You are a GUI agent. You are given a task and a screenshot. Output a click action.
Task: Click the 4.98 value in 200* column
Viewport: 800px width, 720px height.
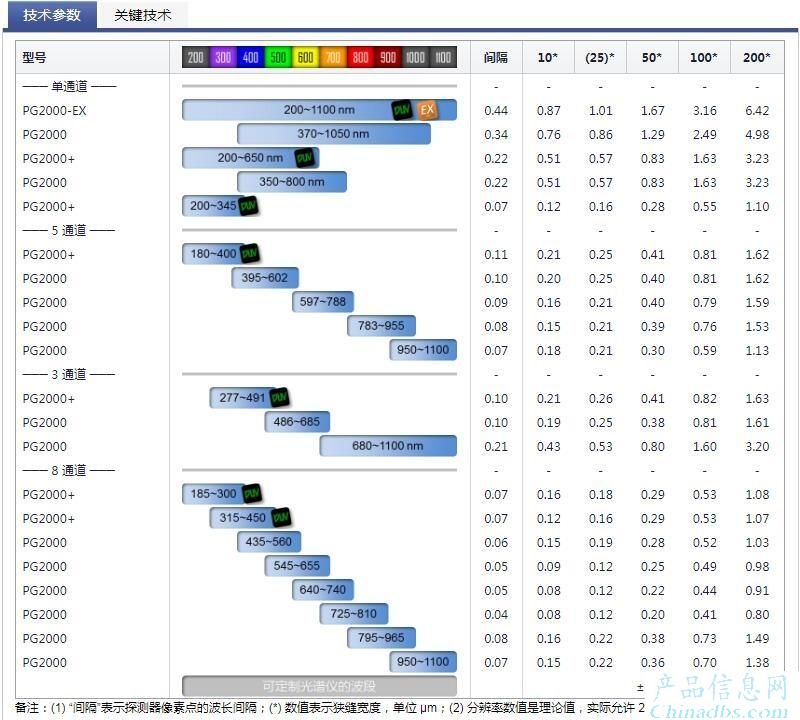pyautogui.click(x=757, y=134)
